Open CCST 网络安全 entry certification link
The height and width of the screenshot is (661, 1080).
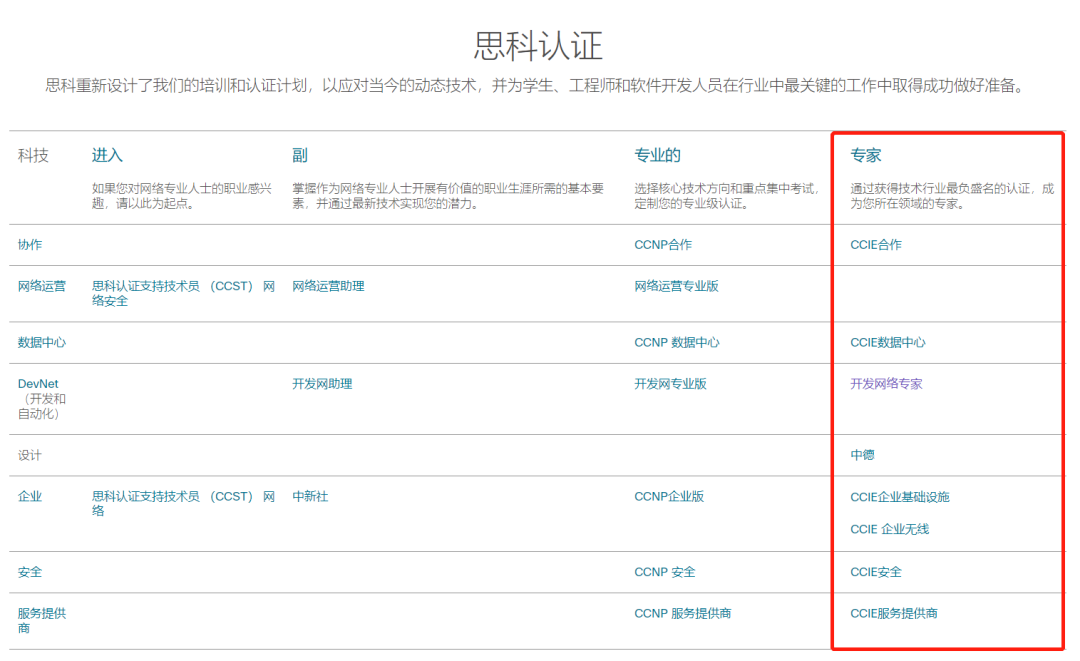click(x=183, y=293)
